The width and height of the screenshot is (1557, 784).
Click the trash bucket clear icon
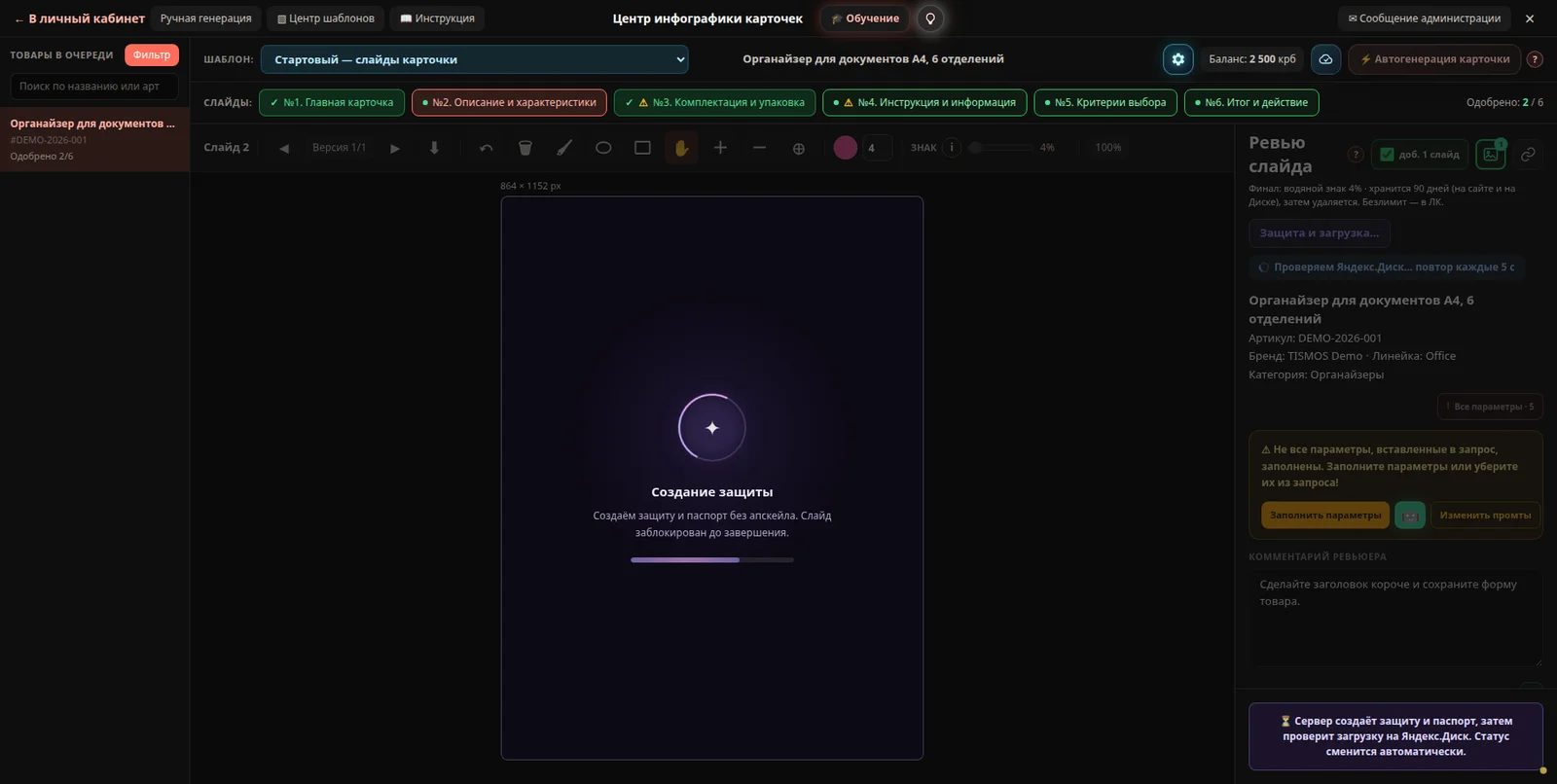click(x=525, y=148)
